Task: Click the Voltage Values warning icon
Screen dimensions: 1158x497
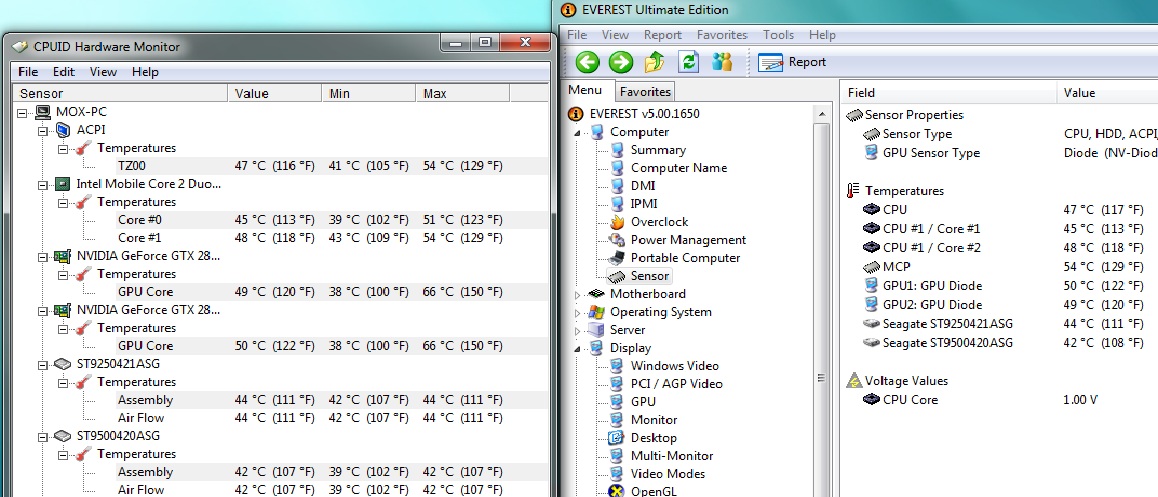Action: tap(854, 381)
